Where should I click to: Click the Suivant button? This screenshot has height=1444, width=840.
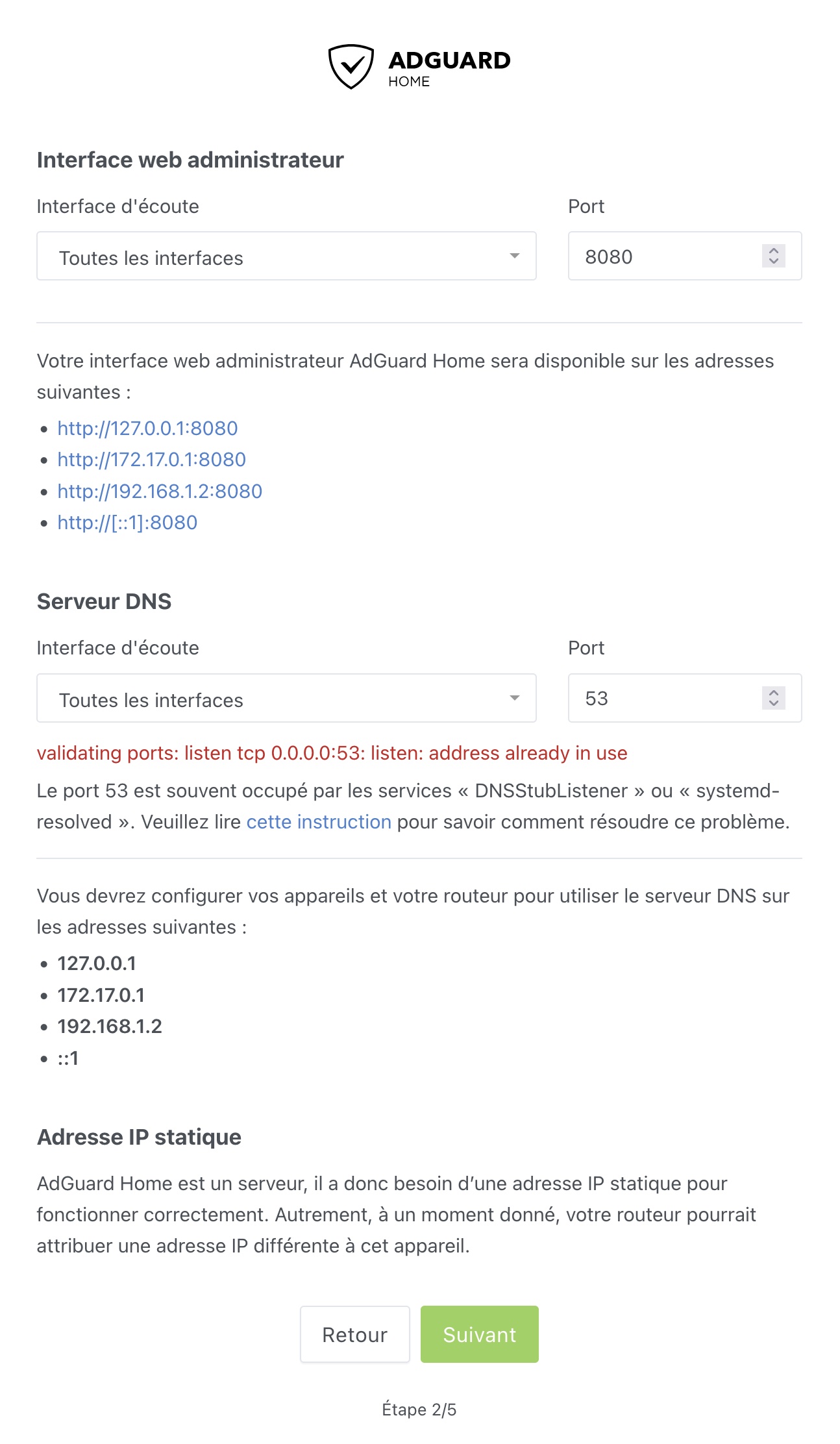pyautogui.click(x=479, y=1334)
